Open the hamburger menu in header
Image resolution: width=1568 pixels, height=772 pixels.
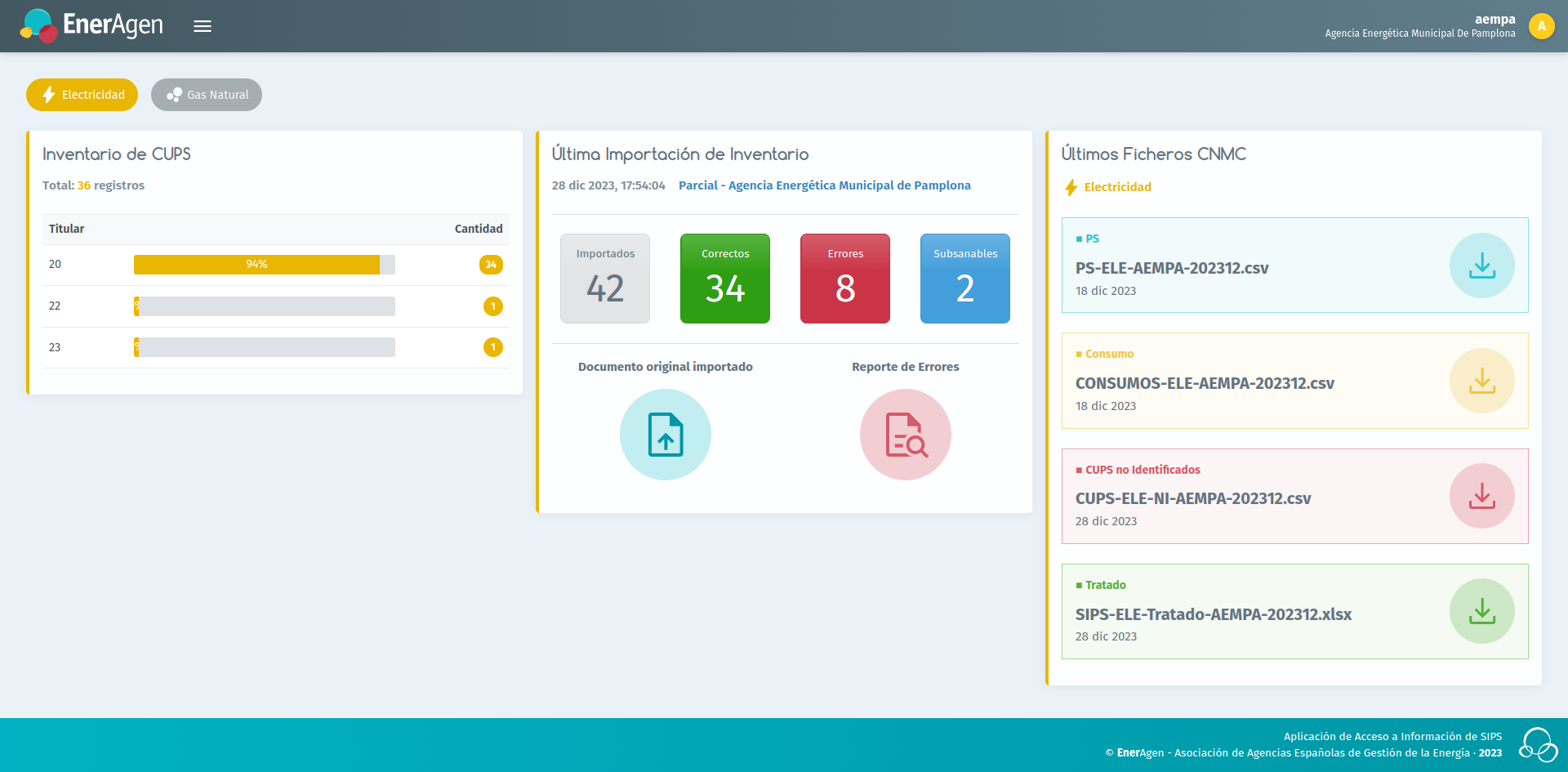click(x=203, y=26)
